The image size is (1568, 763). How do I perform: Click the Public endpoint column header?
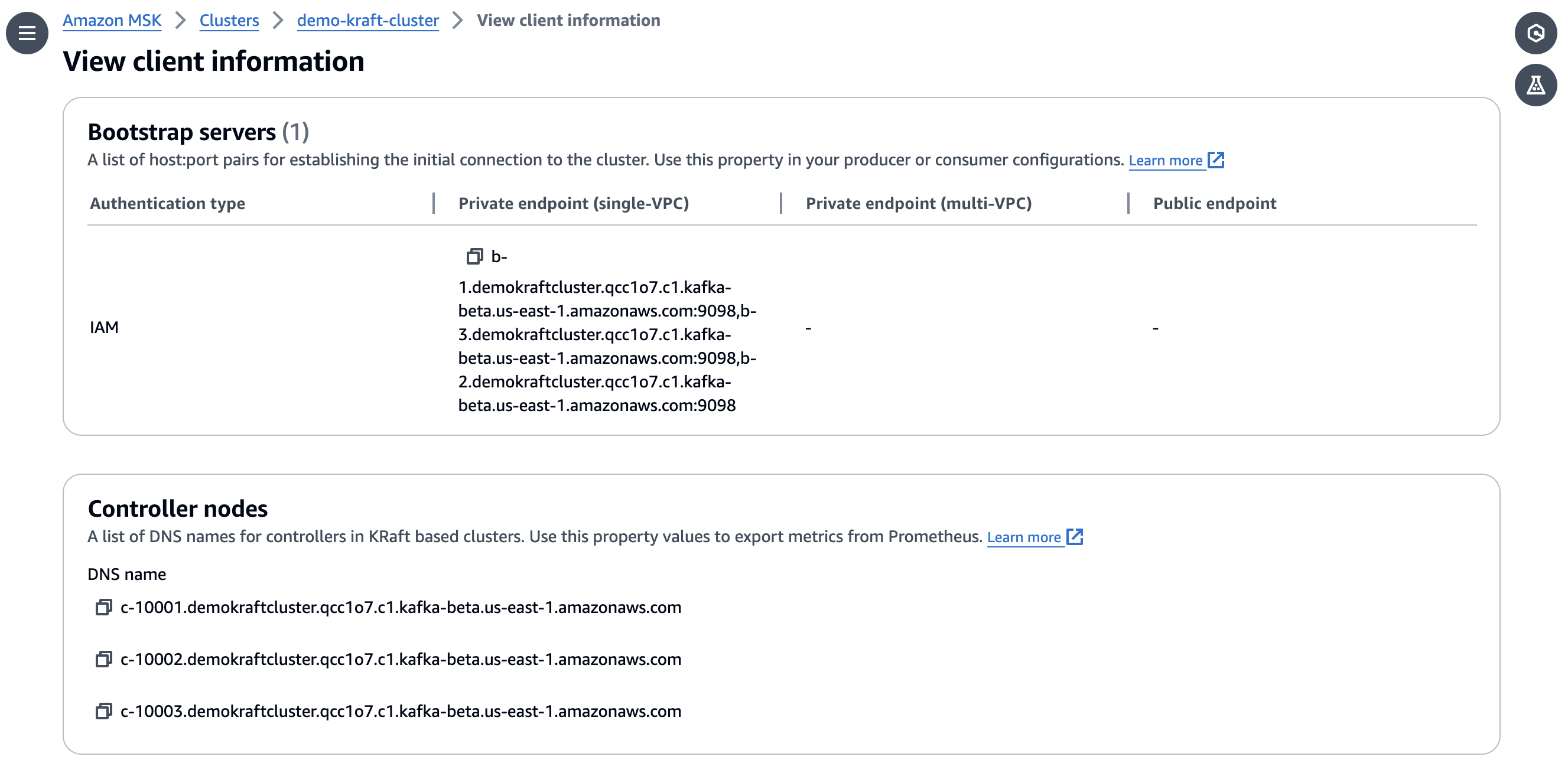click(1214, 203)
